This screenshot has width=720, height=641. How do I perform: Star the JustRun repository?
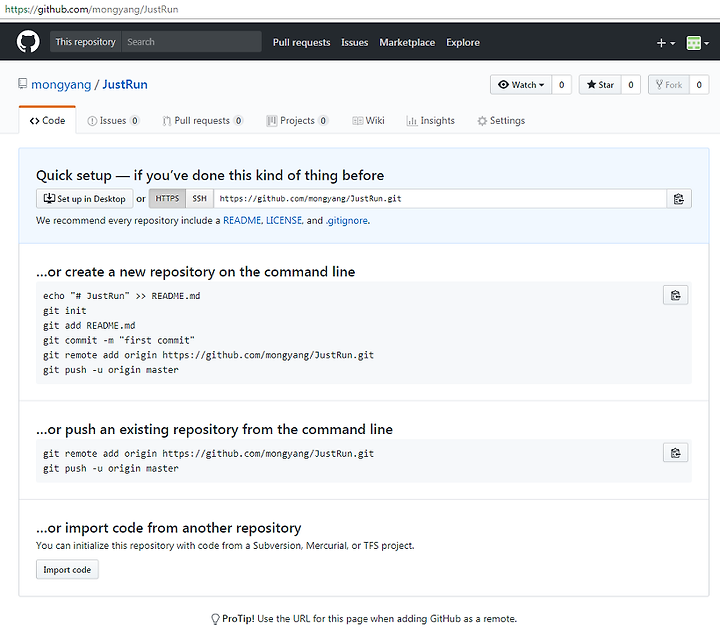(600, 85)
